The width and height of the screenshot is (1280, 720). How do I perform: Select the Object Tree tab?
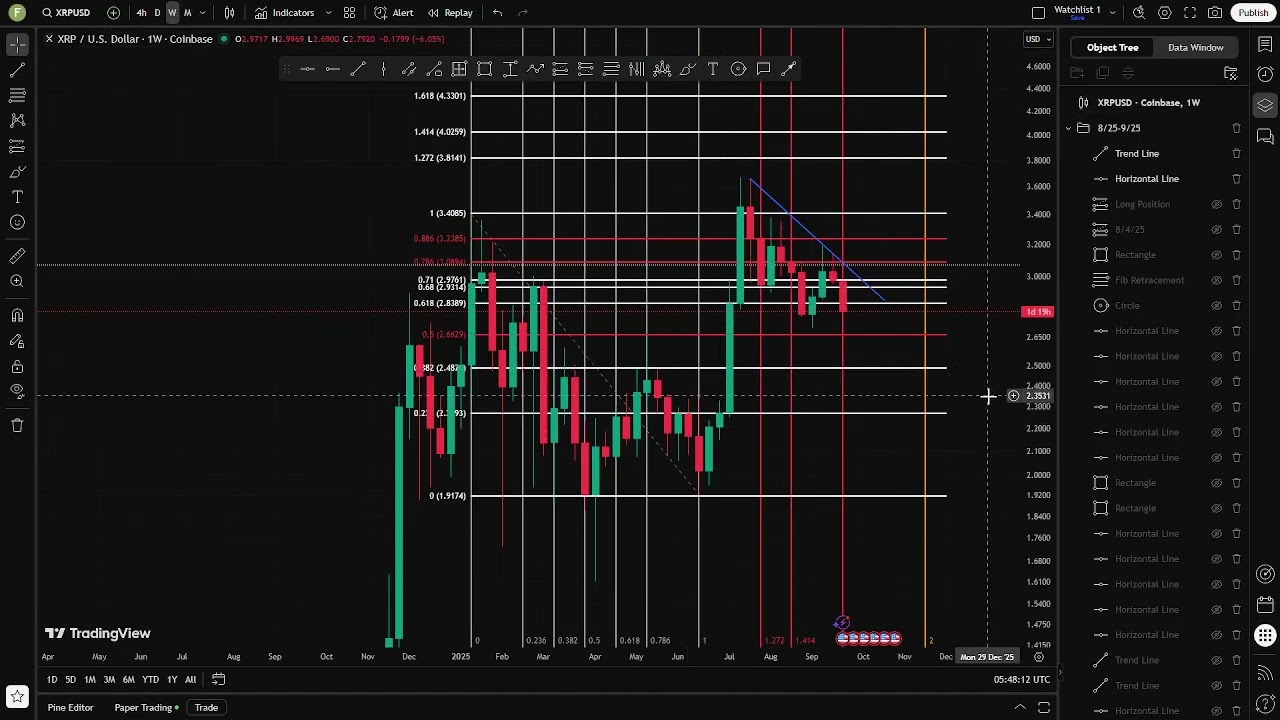(x=1112, y=47)
